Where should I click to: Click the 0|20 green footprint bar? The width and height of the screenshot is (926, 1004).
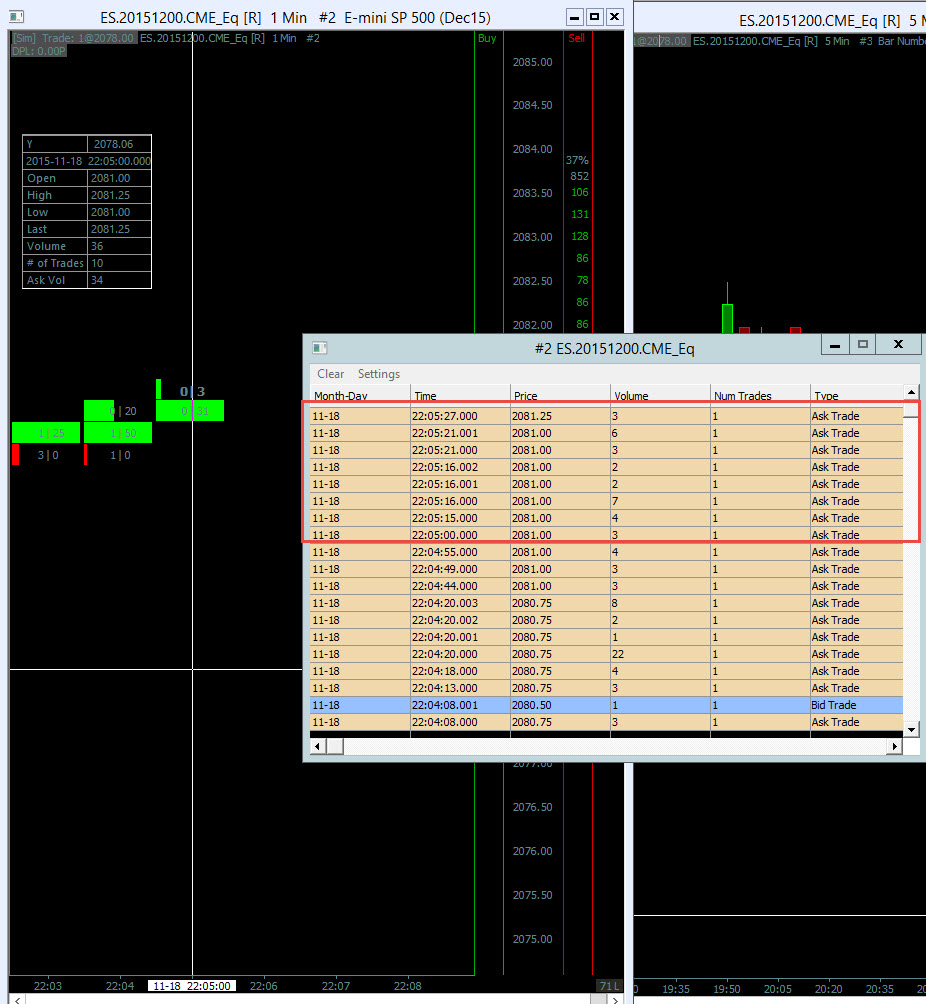99,411
